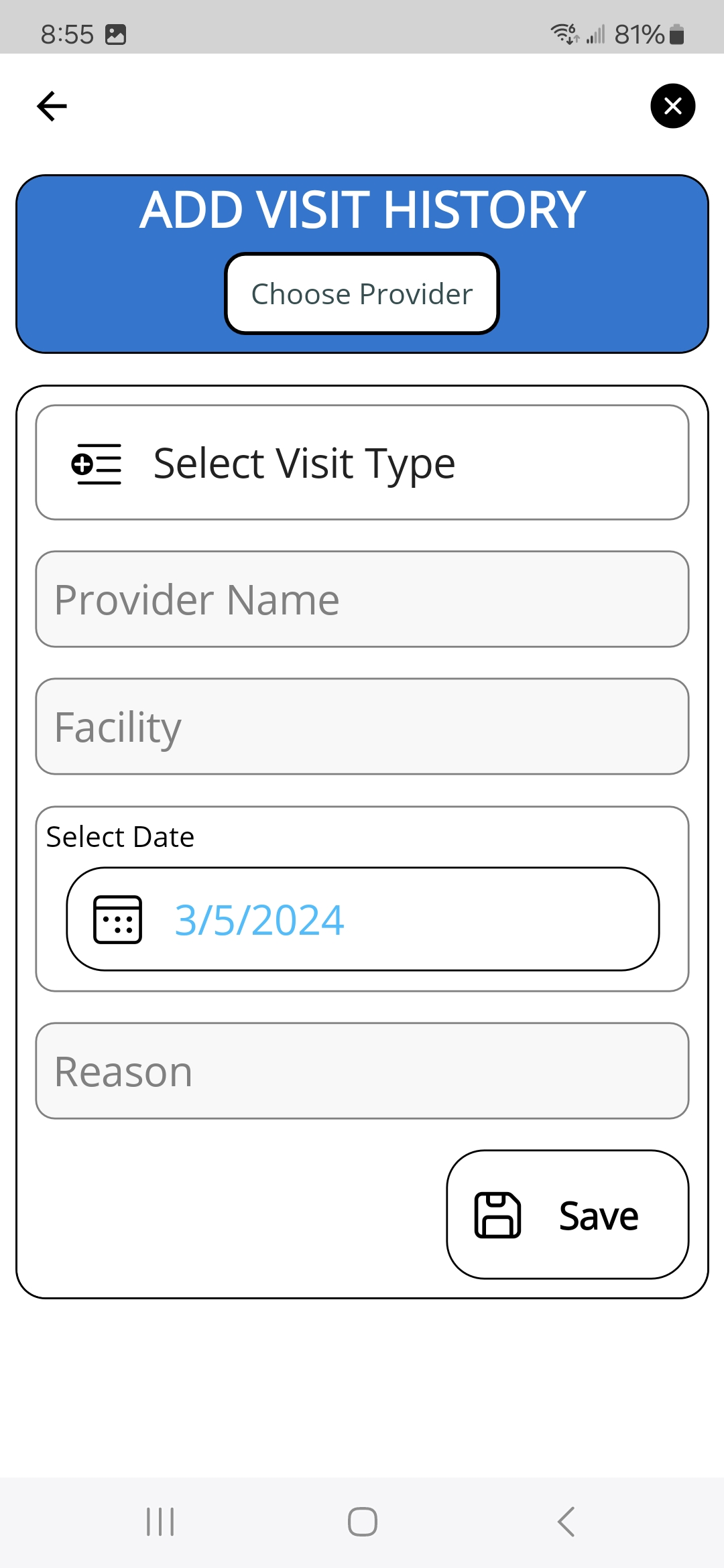Screen dimensions: 724x1568
Task: Tap the picture notification icon
Action: click(x=115, y=34)
